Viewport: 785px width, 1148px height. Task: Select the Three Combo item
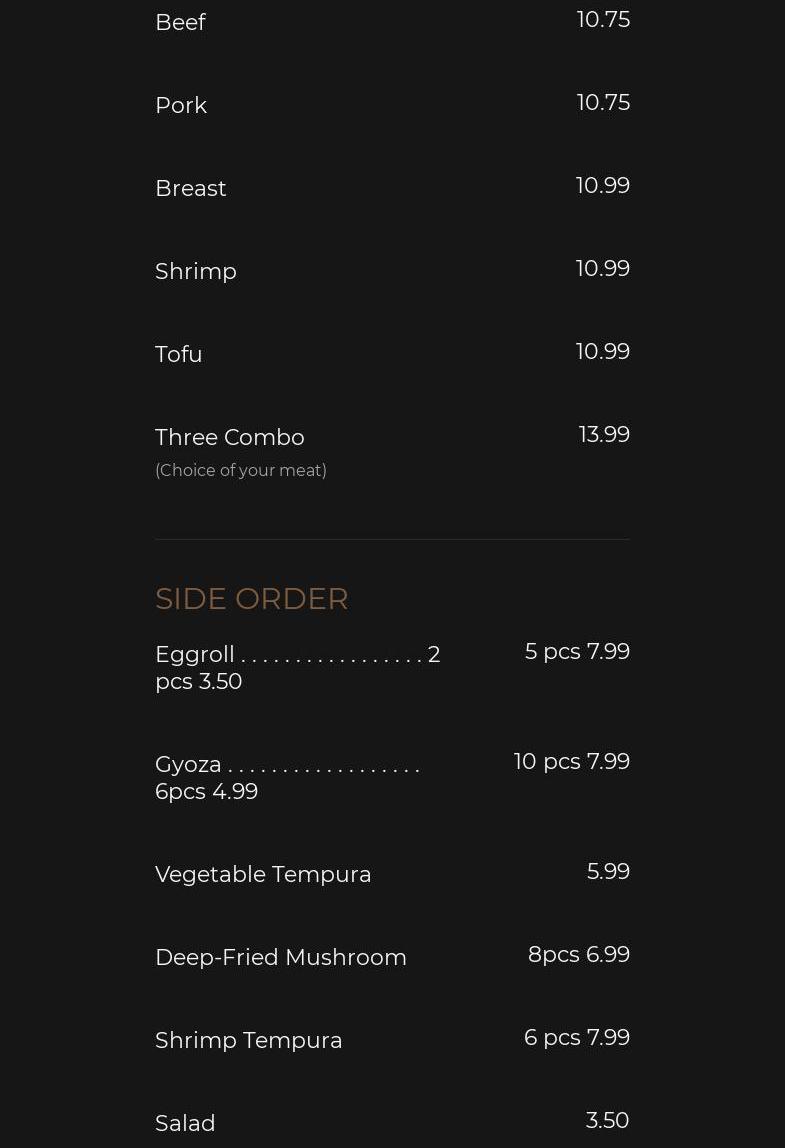coord(230,437)
